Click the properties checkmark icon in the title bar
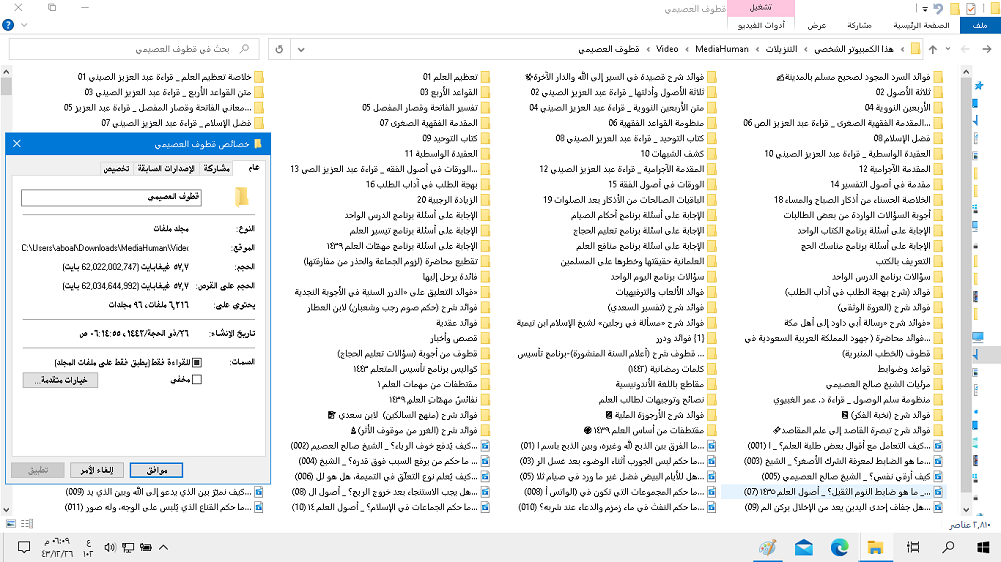1001x562 pixels. [969, 8]
